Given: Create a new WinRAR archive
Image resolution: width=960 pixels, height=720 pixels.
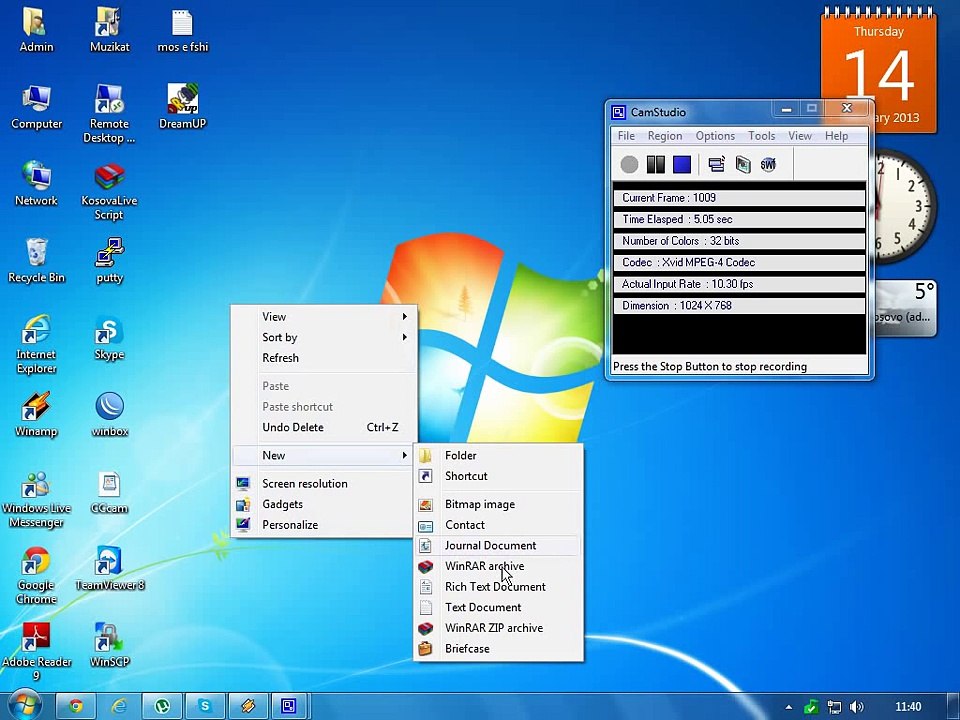Looking at the screenshot, I should 498,566.
